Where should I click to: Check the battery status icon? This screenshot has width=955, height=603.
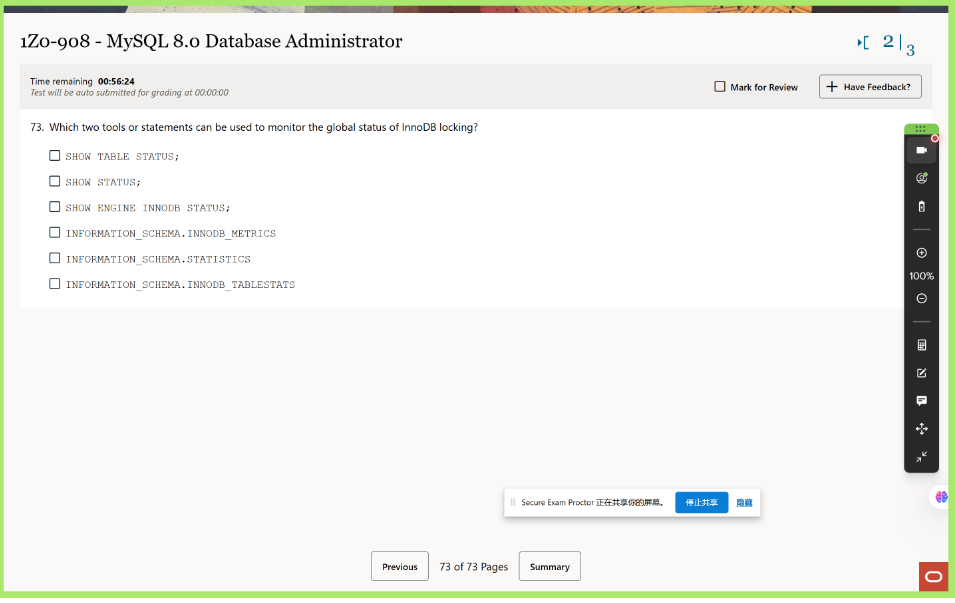922,206
